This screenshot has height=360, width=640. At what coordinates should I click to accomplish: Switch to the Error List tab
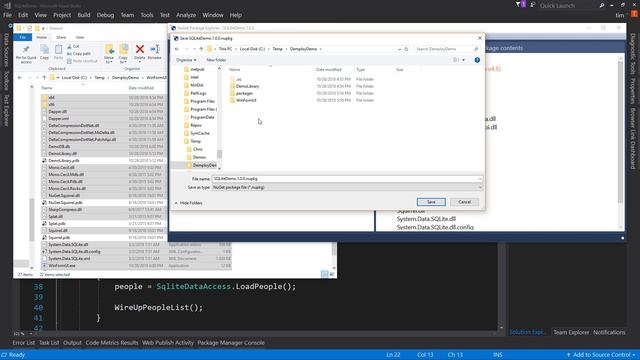pos(24,343)
